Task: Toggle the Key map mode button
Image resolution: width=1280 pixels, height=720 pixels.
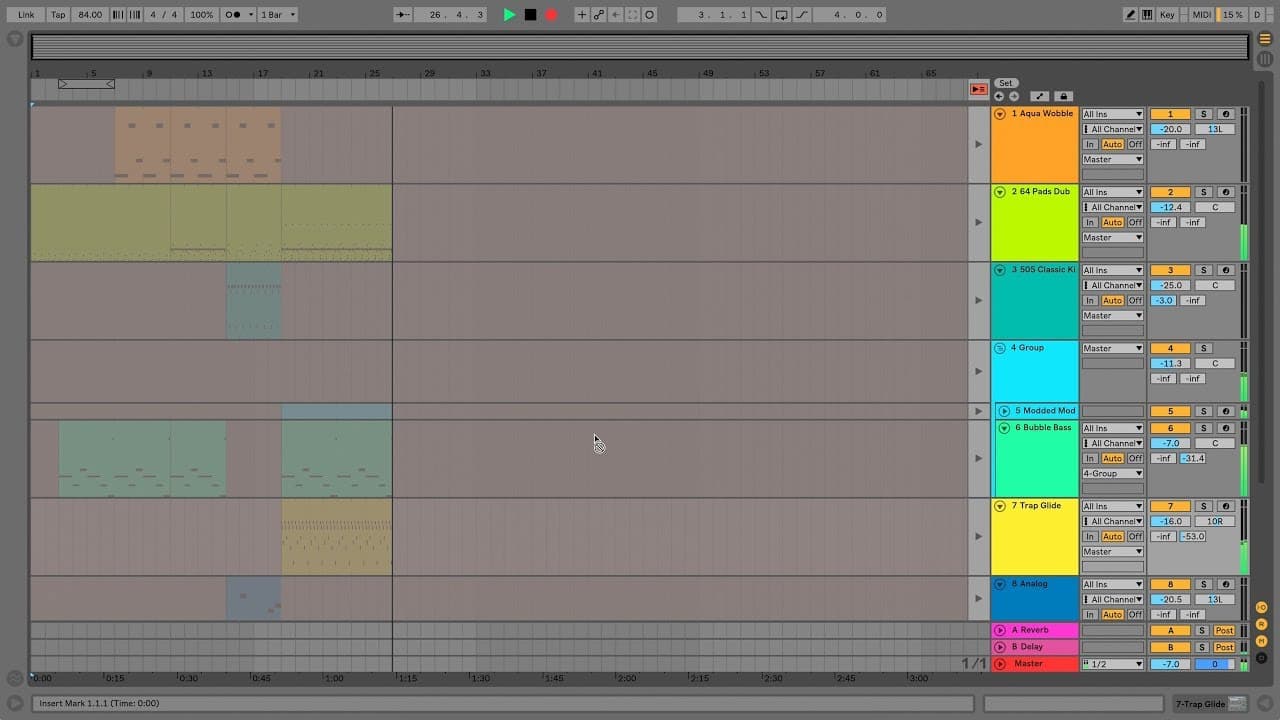Action: (1167, 15)
